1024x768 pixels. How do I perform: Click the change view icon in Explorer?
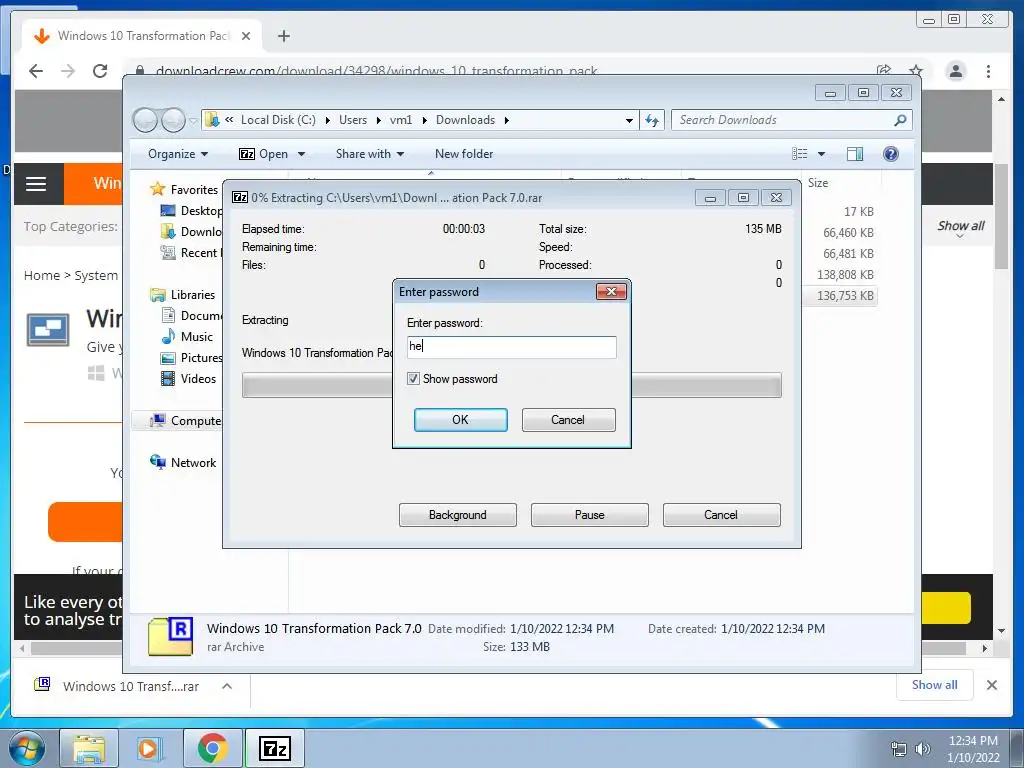click(x=799, y=153)
